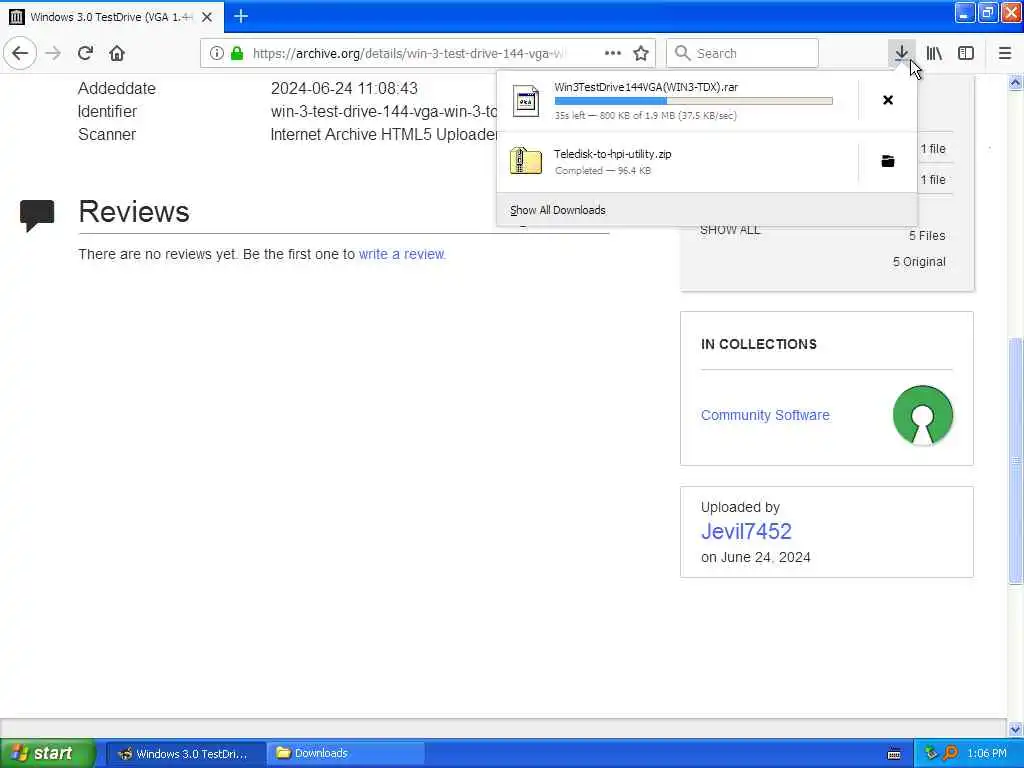Click the network connection tray icon
The width and height of the screenshot is (1024, 768).
(931, 754)
